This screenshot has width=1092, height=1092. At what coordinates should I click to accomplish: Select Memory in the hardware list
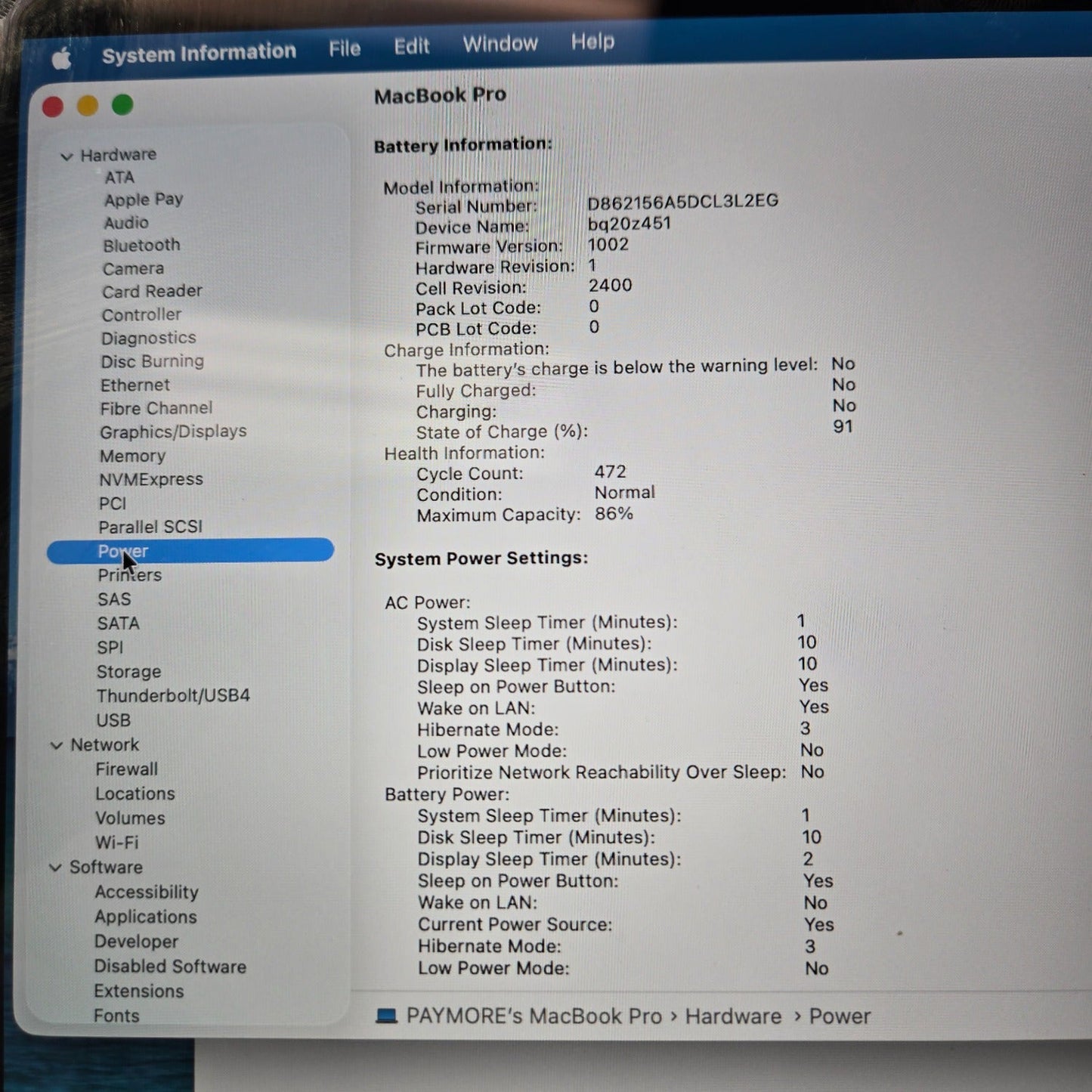coord(132,456)
